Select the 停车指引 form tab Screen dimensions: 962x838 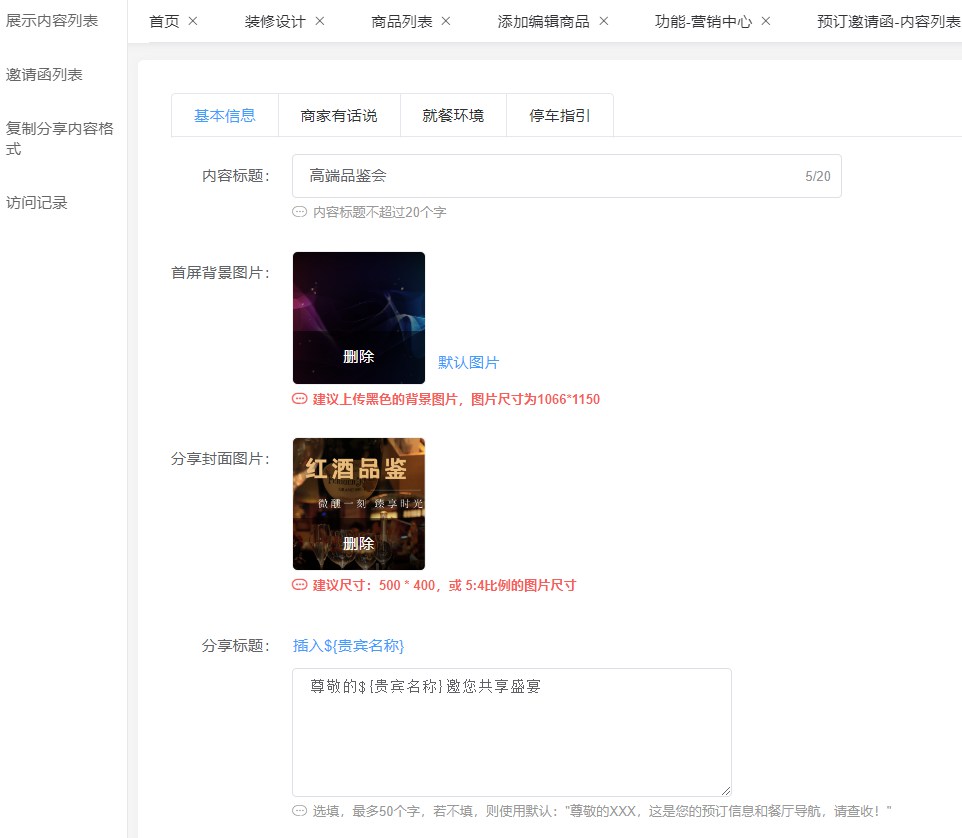(560, 115)
